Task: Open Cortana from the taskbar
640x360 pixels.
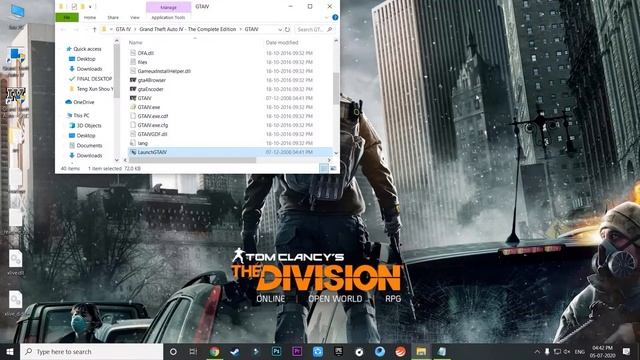Action: pyautogui.click(x=173, y=351)
